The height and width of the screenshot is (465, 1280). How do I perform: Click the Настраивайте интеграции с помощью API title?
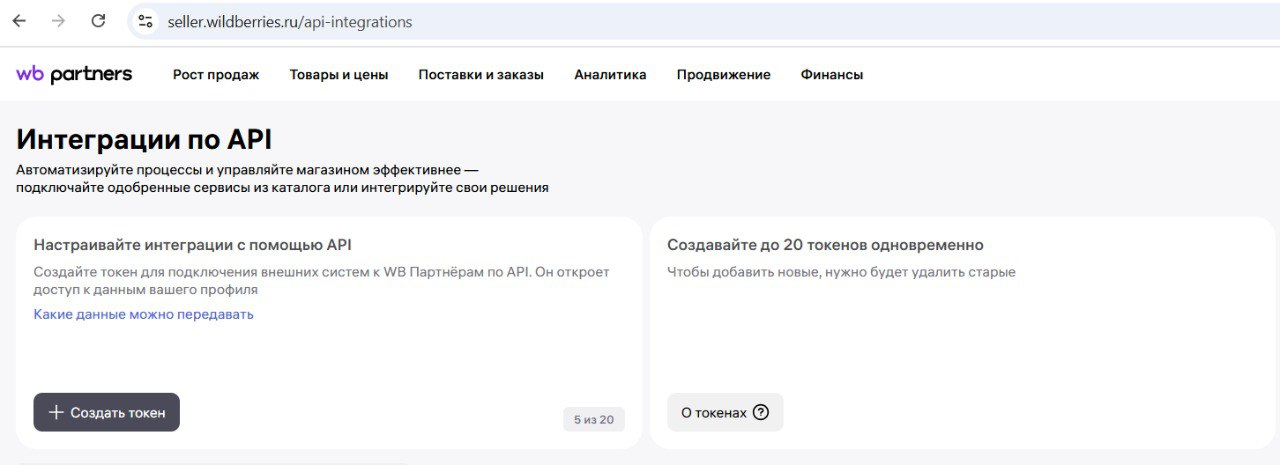click(x=193, y=245)
